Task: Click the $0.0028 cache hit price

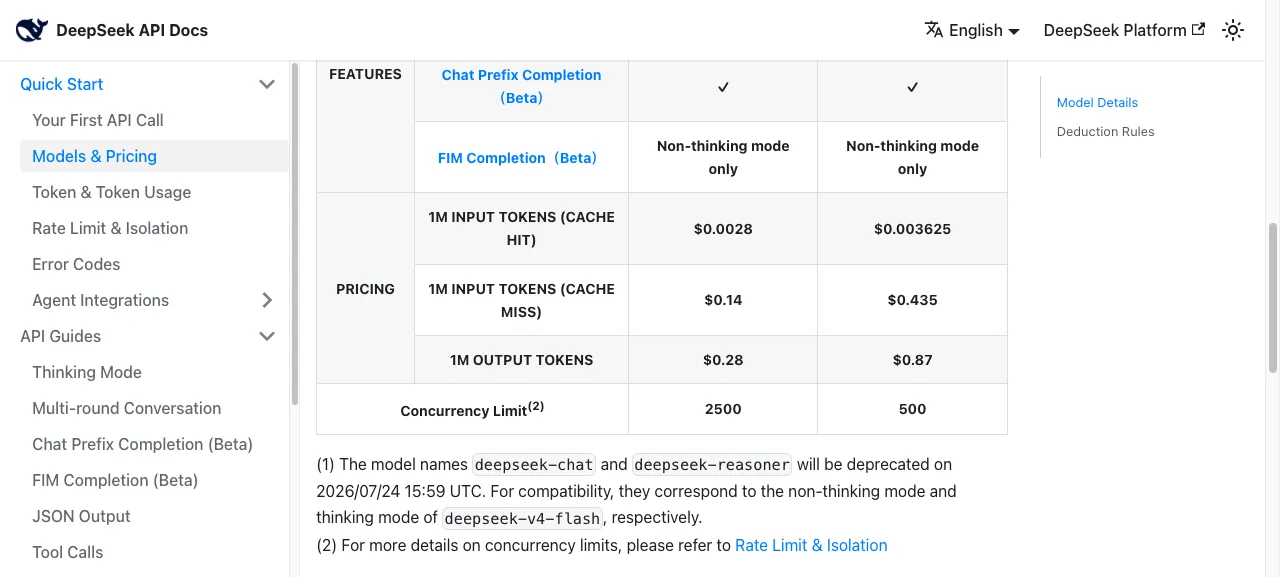Action: (723, 229)
